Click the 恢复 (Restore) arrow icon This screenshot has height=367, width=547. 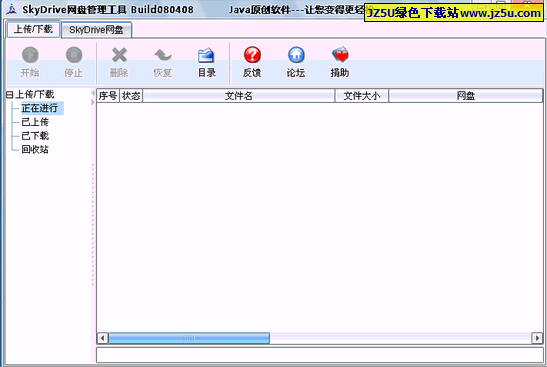click(163, 55)
